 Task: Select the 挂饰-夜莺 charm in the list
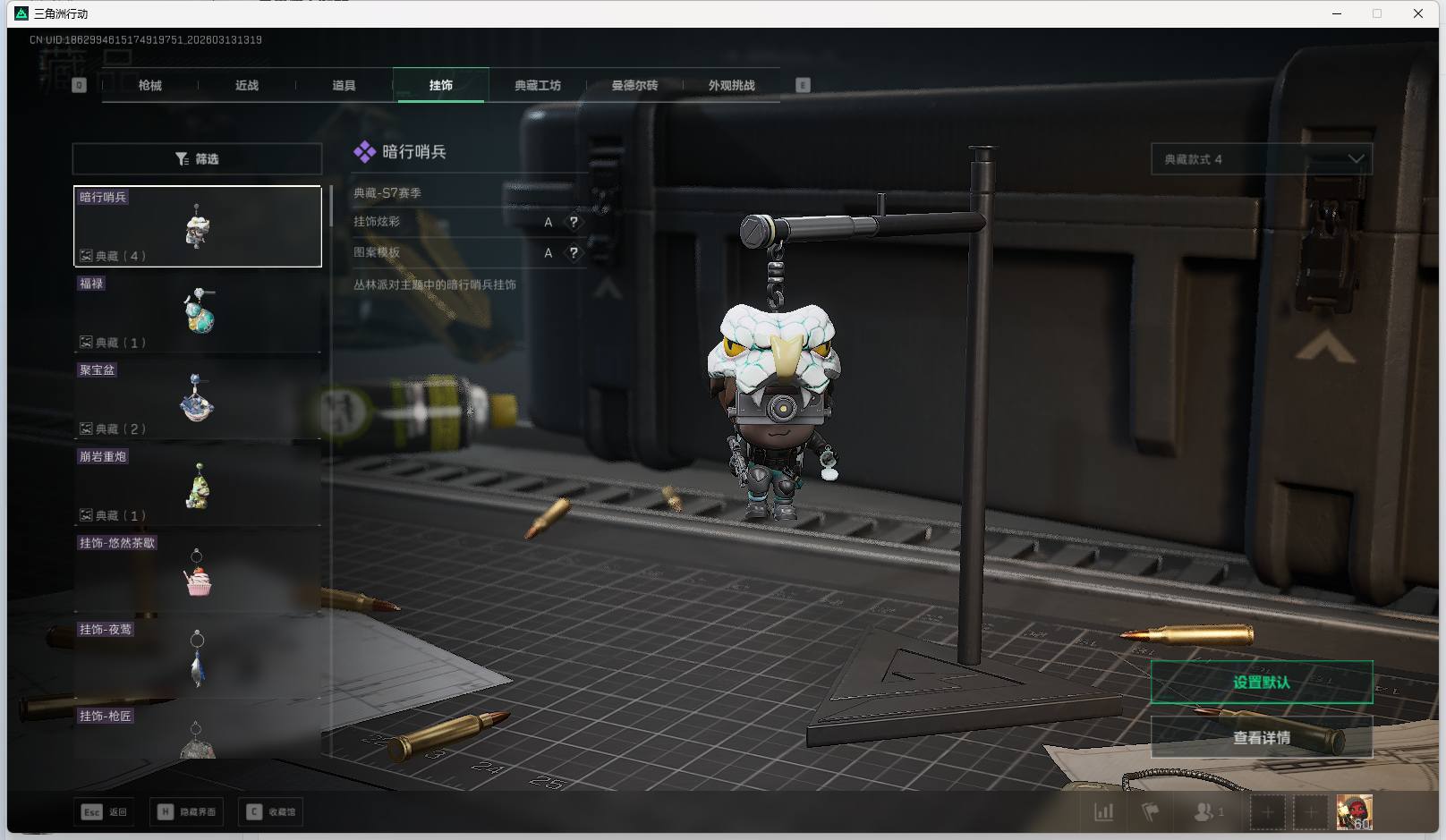click(198, 658)
